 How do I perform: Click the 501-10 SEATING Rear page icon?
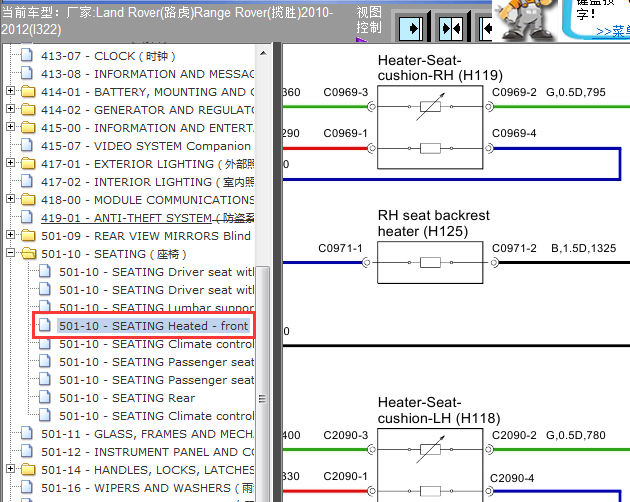coord(45,397)
